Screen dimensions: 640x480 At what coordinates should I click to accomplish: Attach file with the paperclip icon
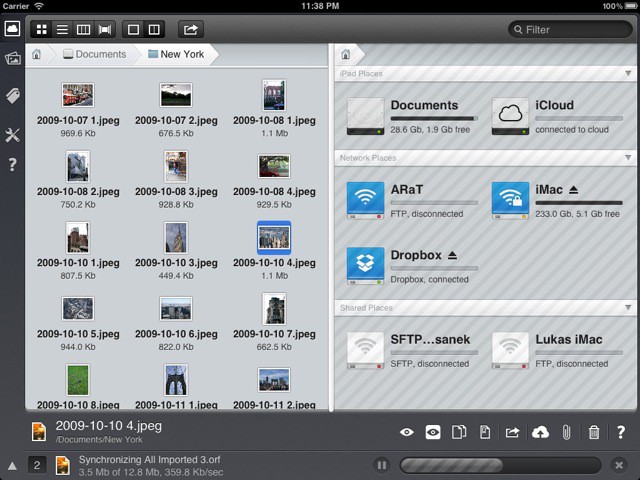(566, 432)
